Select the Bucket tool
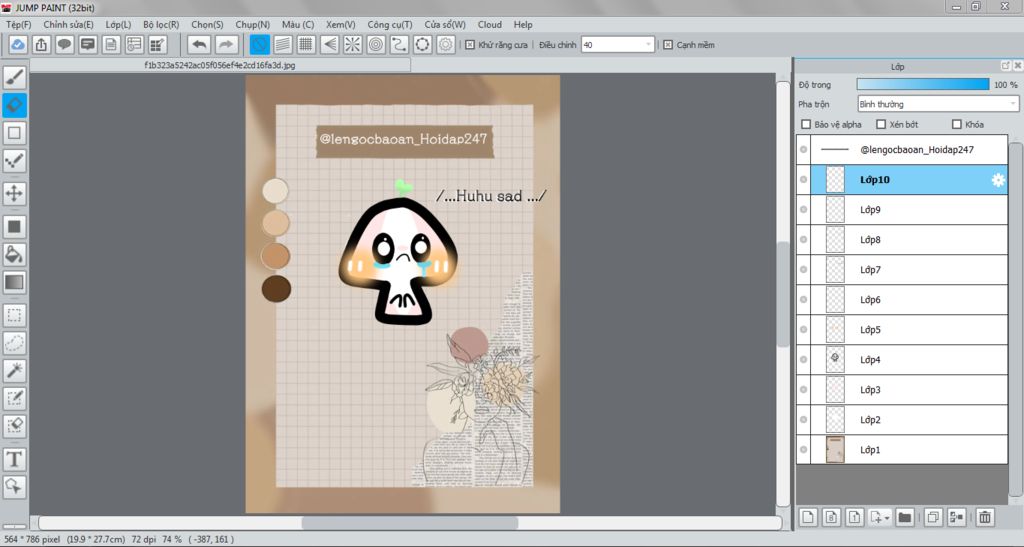The height and width of the screenshot is (547, 1024). pos(14,255)
